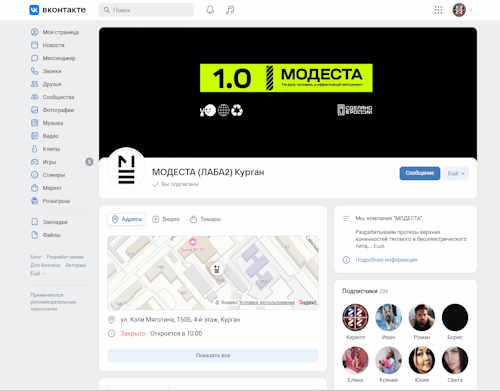Image resolution: width=500 pixels, height=391 pixels.
Task: Open Фотографии in the sidebar
Action: point(52,110)
